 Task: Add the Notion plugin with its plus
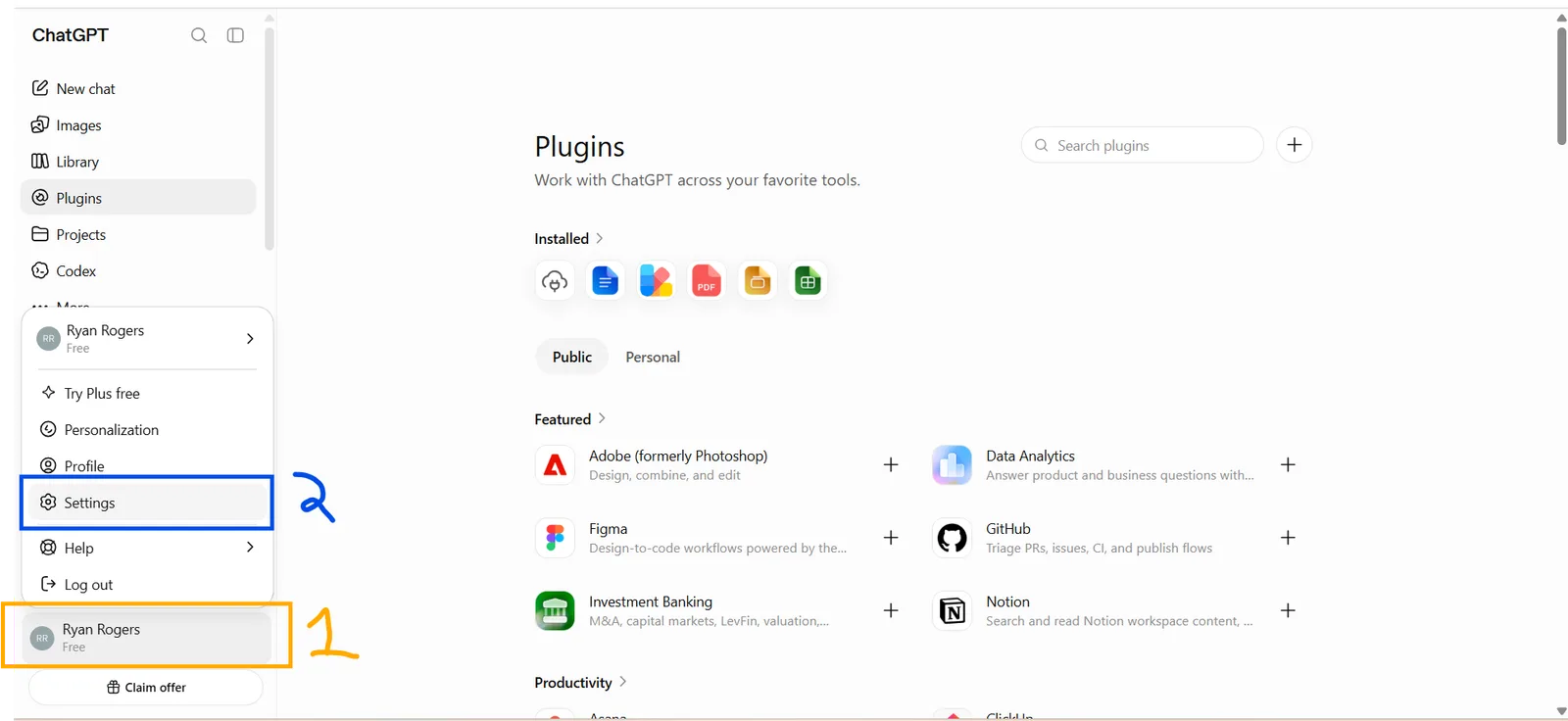pyautogui.click(x=1288, y=610)
